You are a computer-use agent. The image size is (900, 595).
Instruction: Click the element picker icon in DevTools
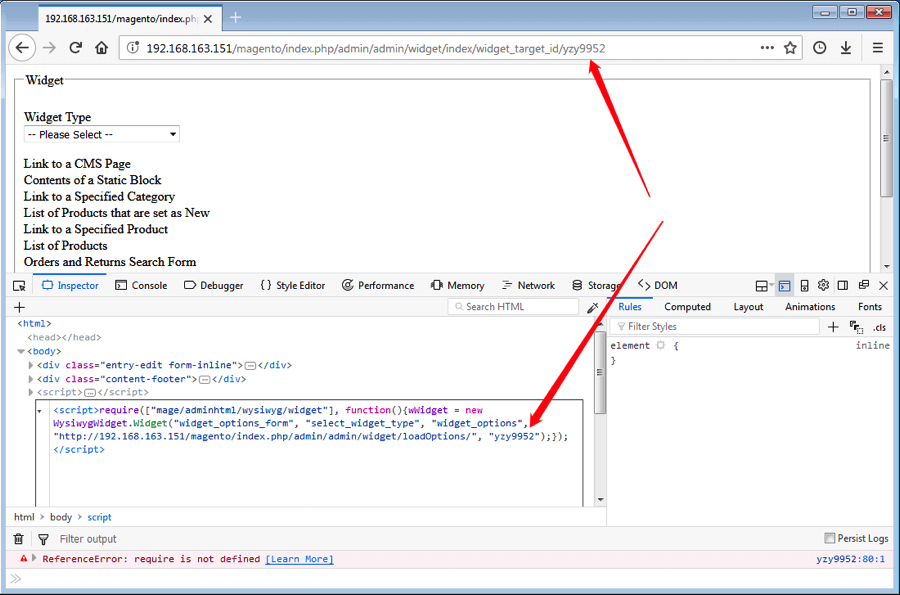click(x=19, y=285)
